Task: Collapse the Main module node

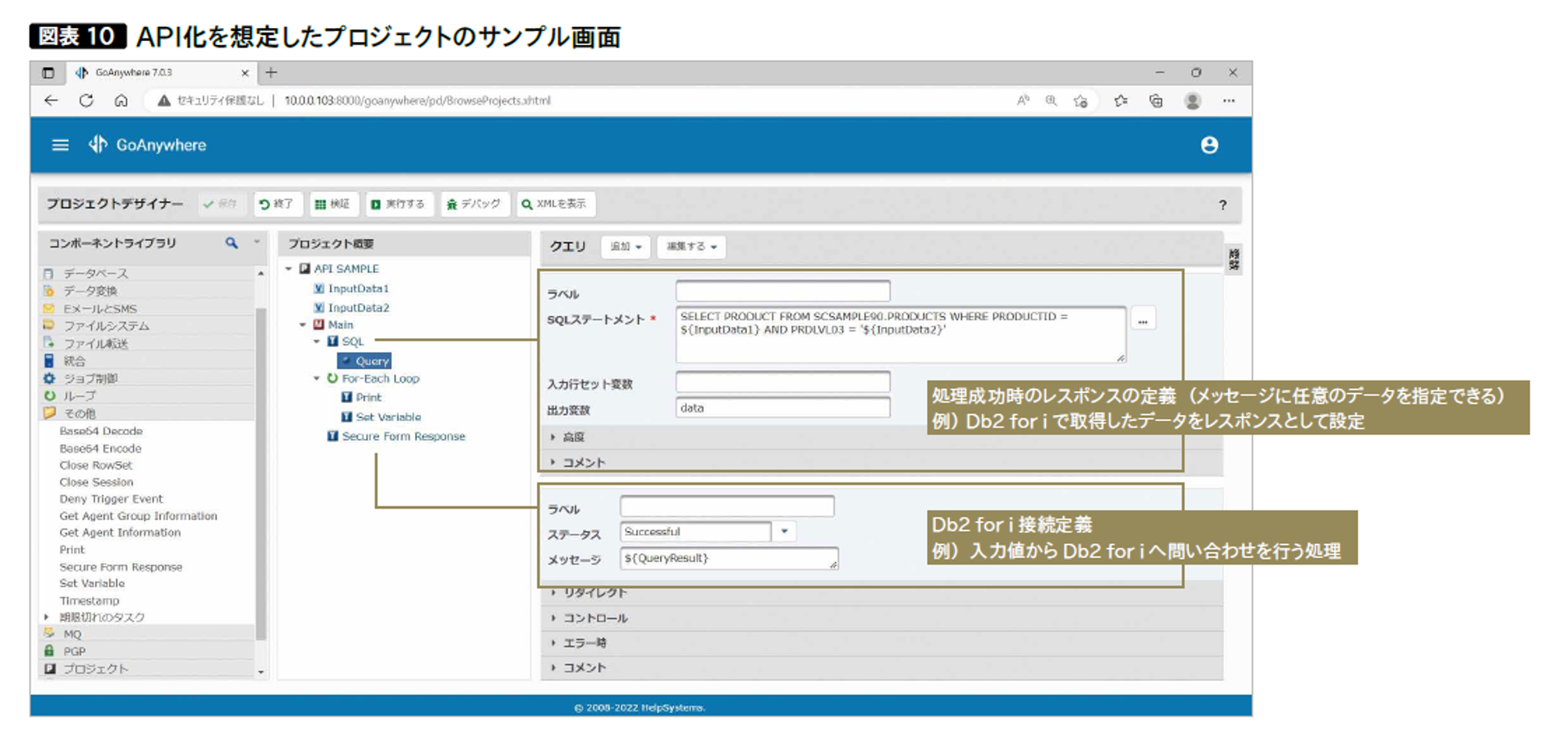Action: point(303,325)
